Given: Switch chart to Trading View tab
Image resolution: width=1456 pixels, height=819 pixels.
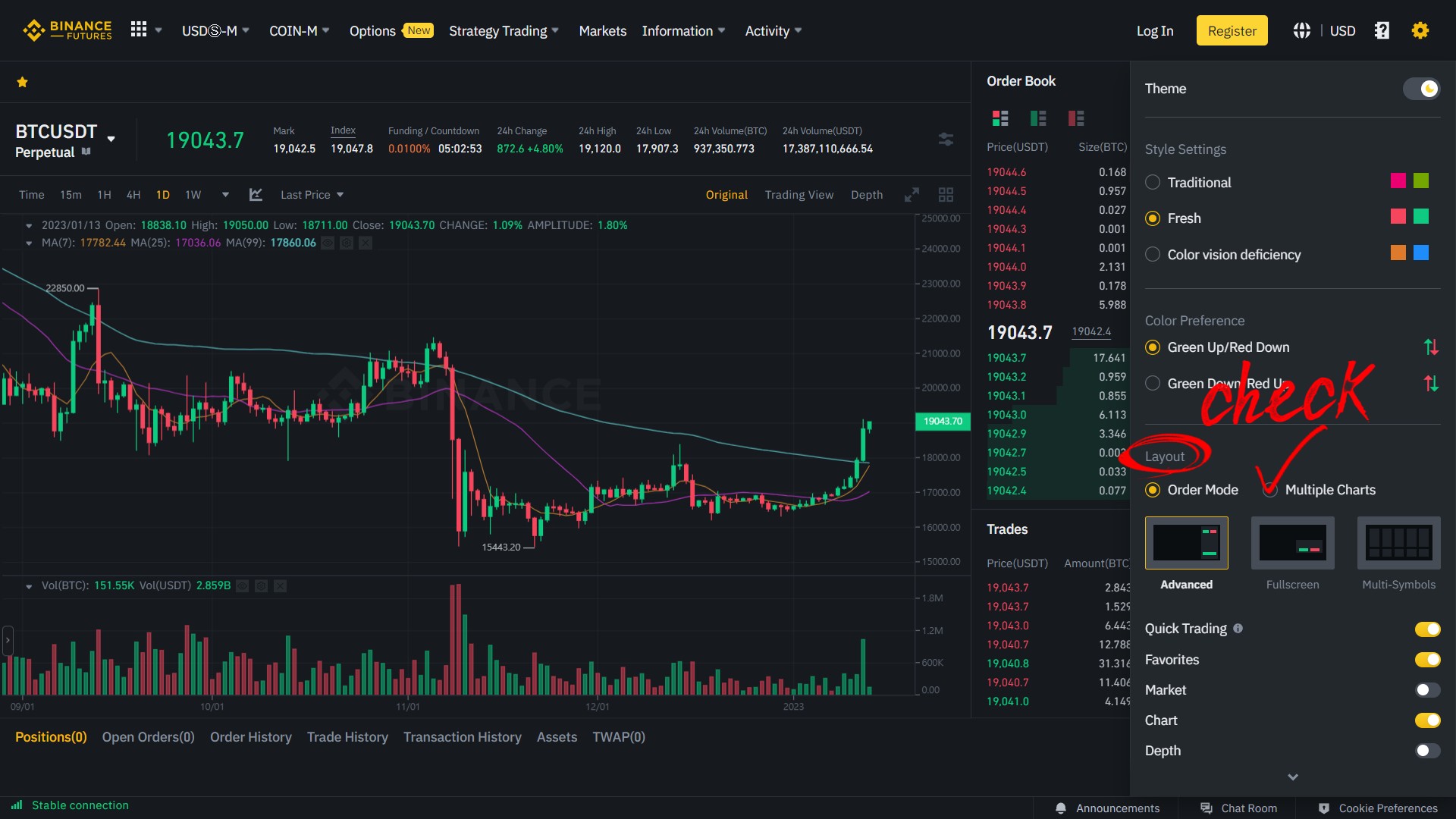Looking at the screenshot, I should [x=799, y=195].
